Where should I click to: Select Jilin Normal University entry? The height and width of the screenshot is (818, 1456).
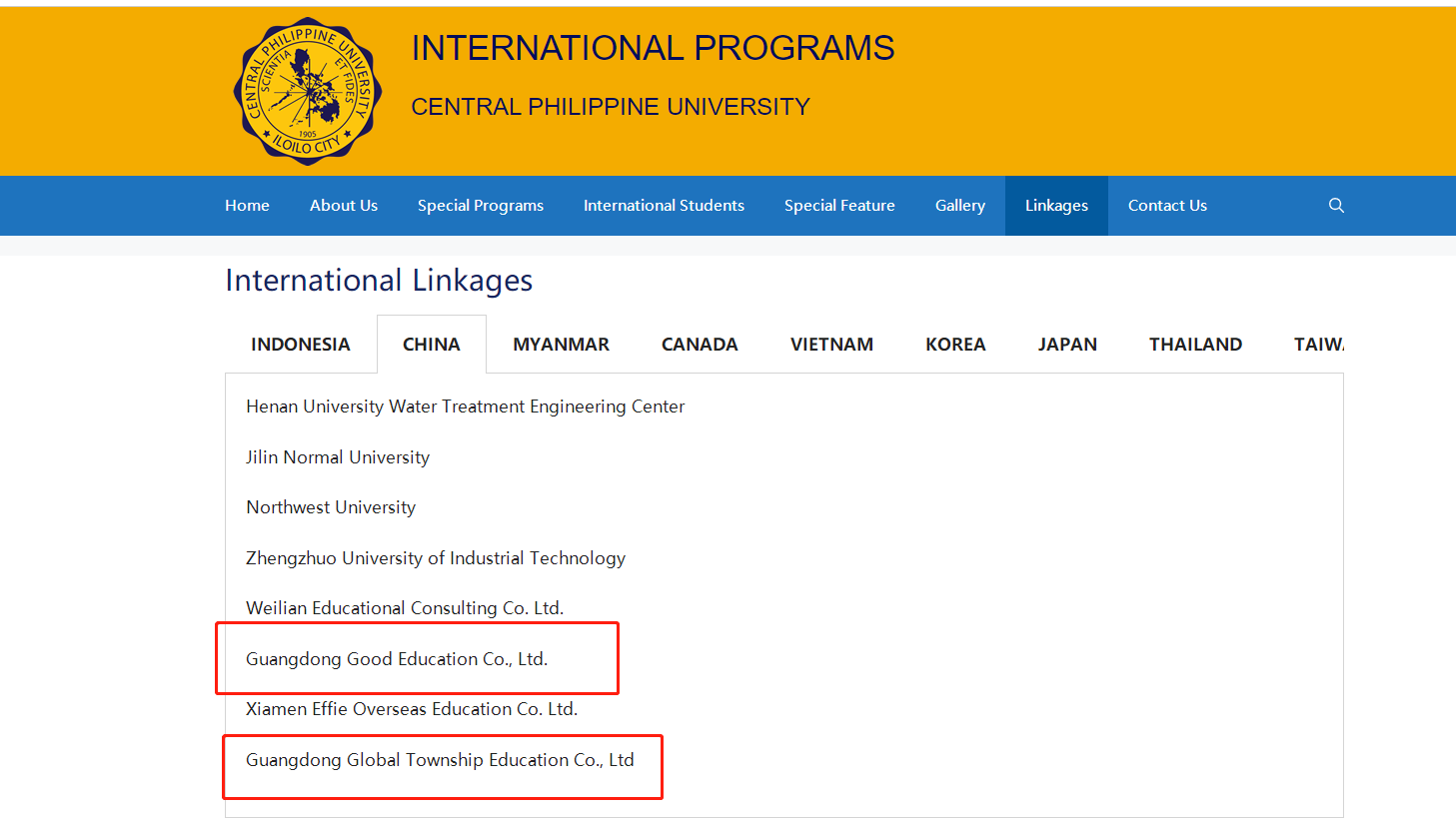(338, 457)
